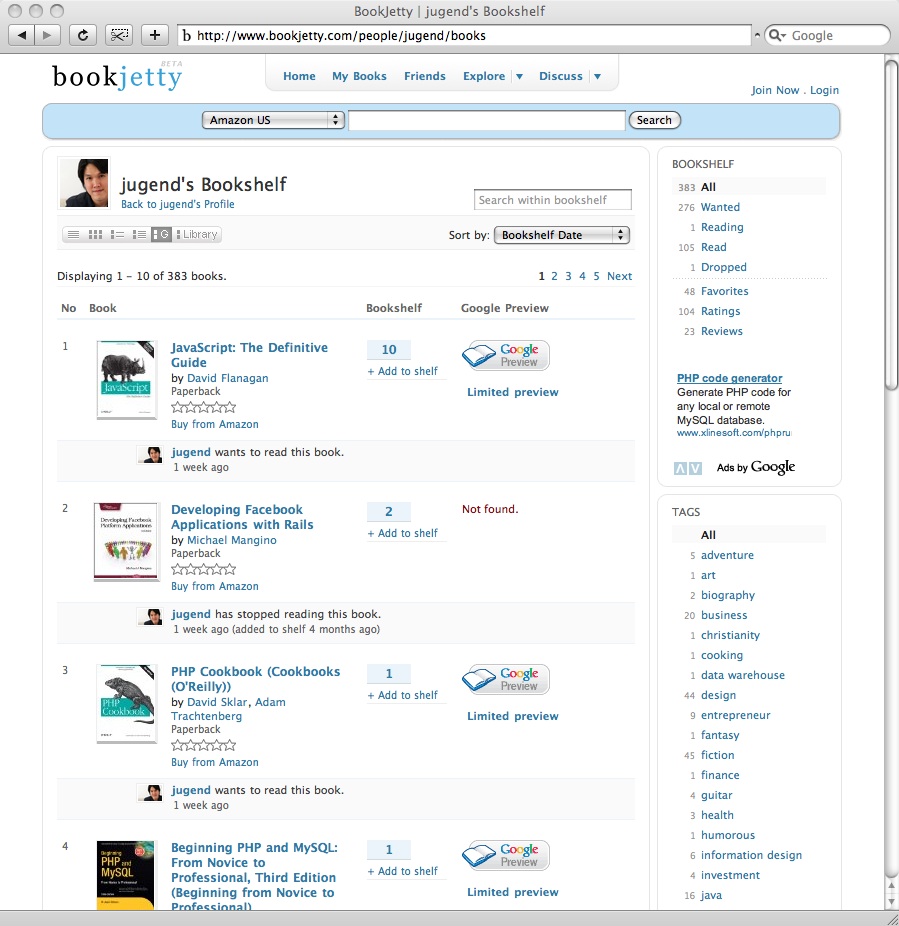Click the browser back arrow button
The height and width of the screenshot is (926, 899).
pos(22,35)
